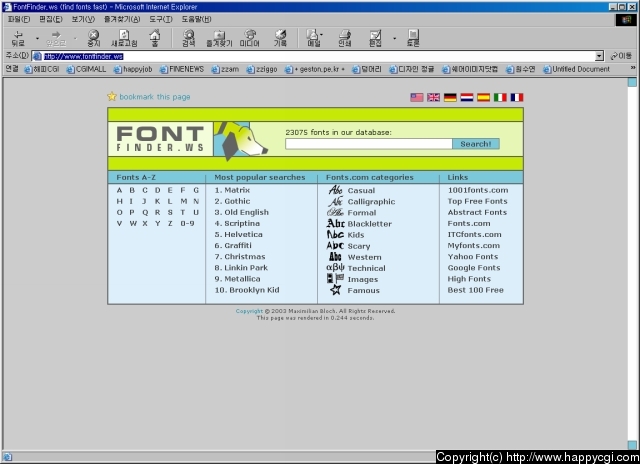Open the View menu

83,19
